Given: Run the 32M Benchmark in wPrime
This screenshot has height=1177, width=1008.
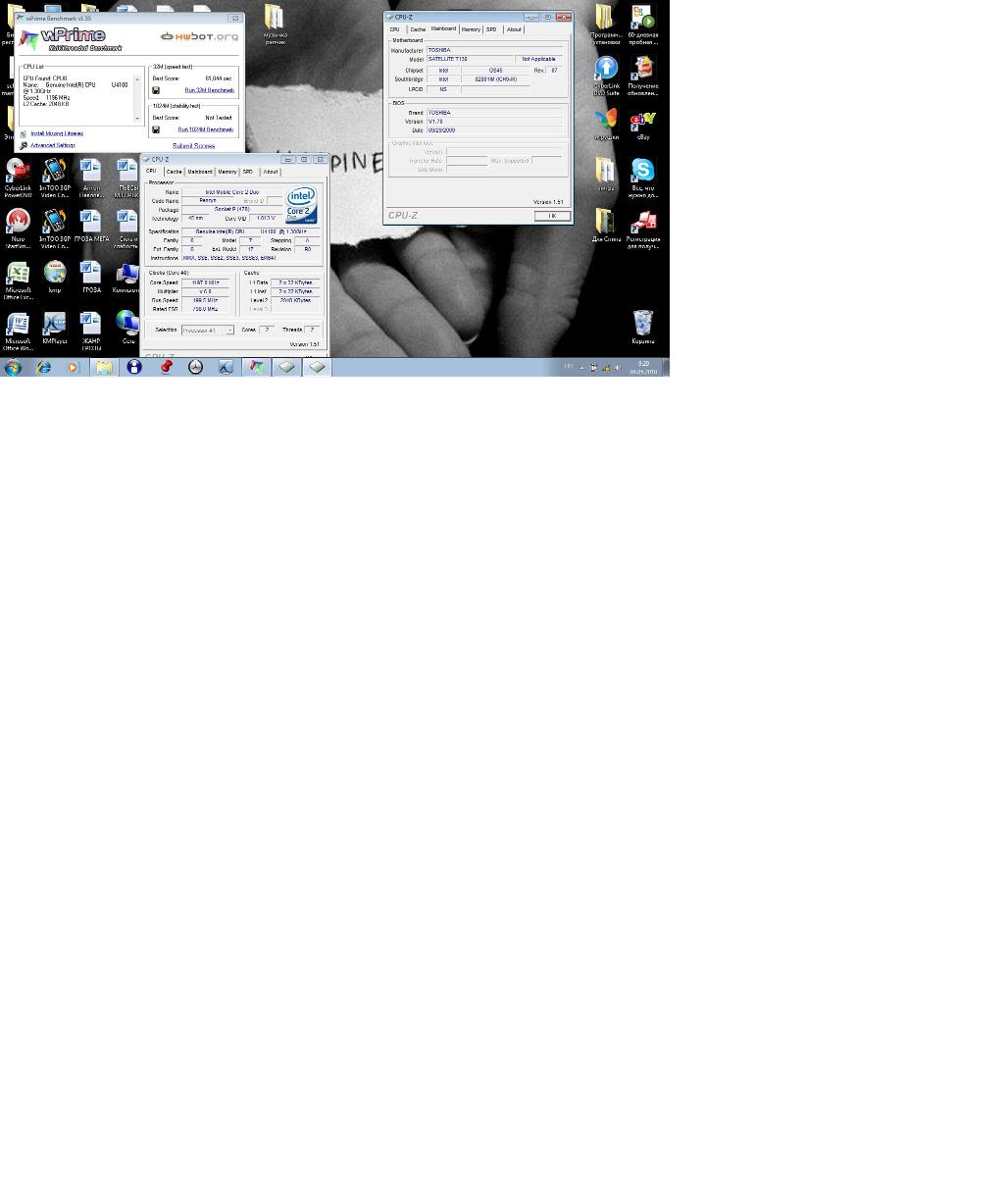Looking at the screenshot, I should click(210, 90).
